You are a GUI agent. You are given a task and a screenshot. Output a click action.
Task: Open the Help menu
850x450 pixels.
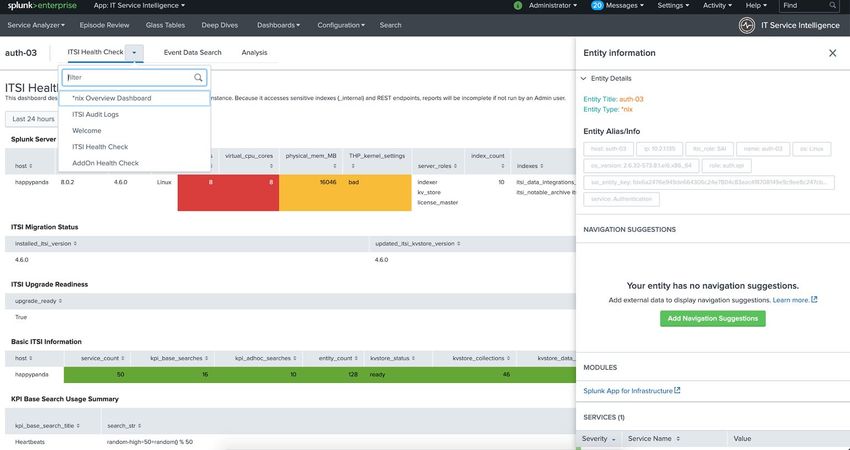(756, 5)
